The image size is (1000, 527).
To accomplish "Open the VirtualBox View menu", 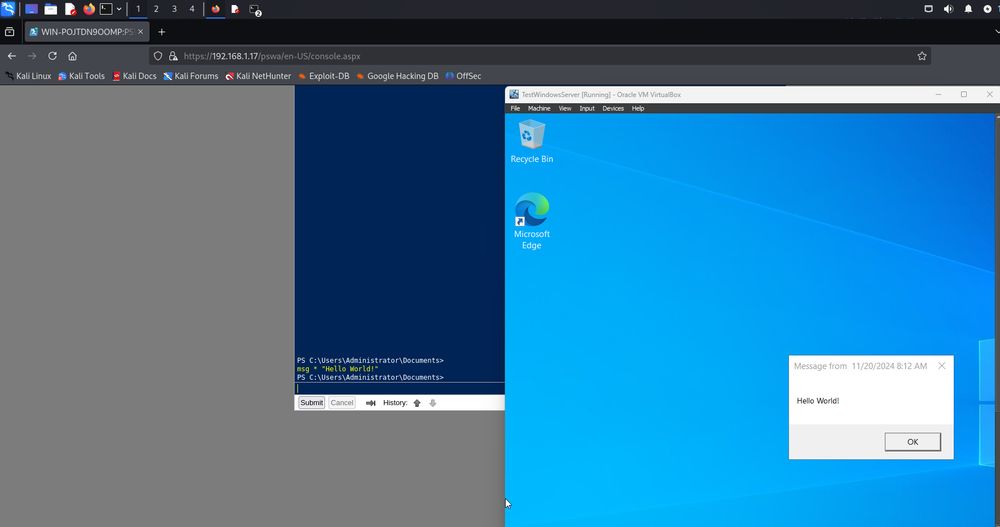I will (x=565, y=108).
